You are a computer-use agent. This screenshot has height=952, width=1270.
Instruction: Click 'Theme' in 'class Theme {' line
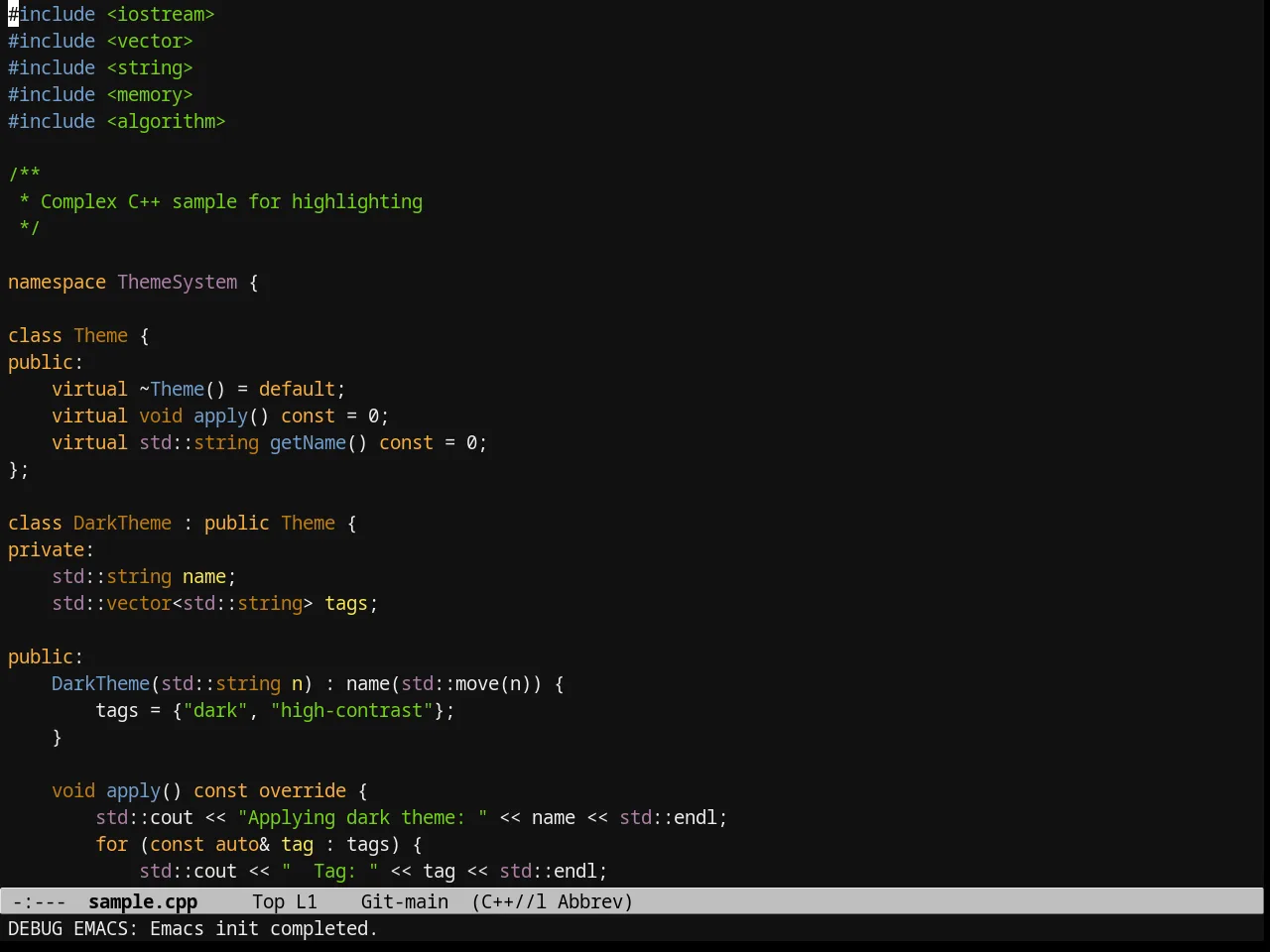point(101,335)
